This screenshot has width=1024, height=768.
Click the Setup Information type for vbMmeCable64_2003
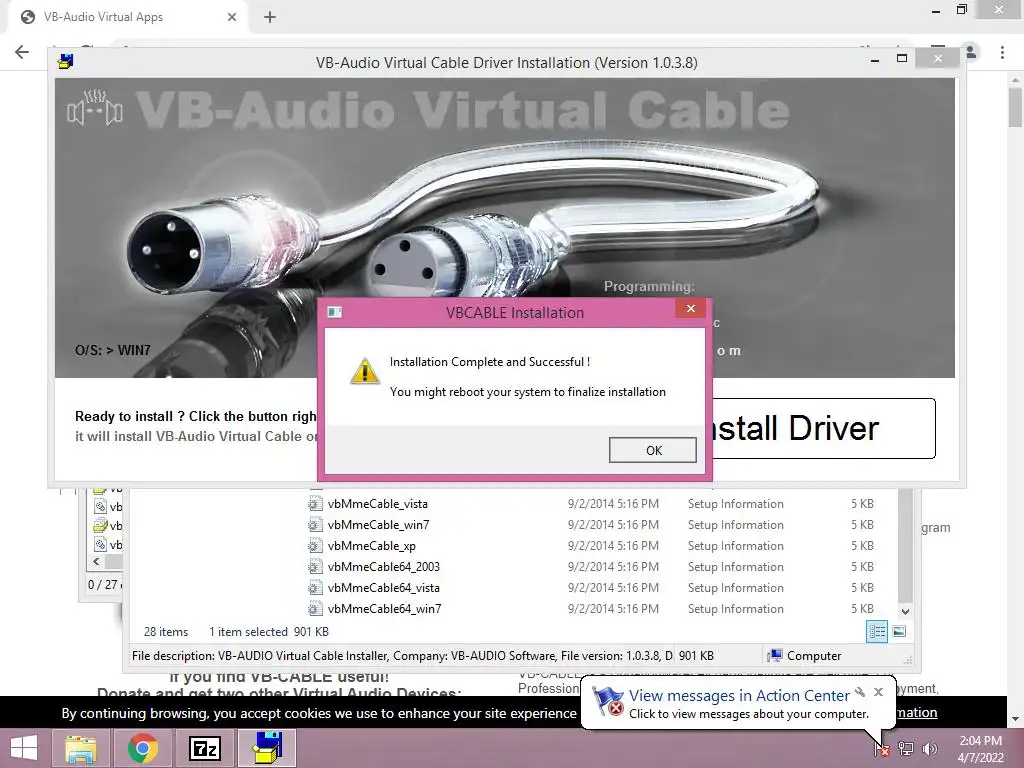[x=735, y=566]
